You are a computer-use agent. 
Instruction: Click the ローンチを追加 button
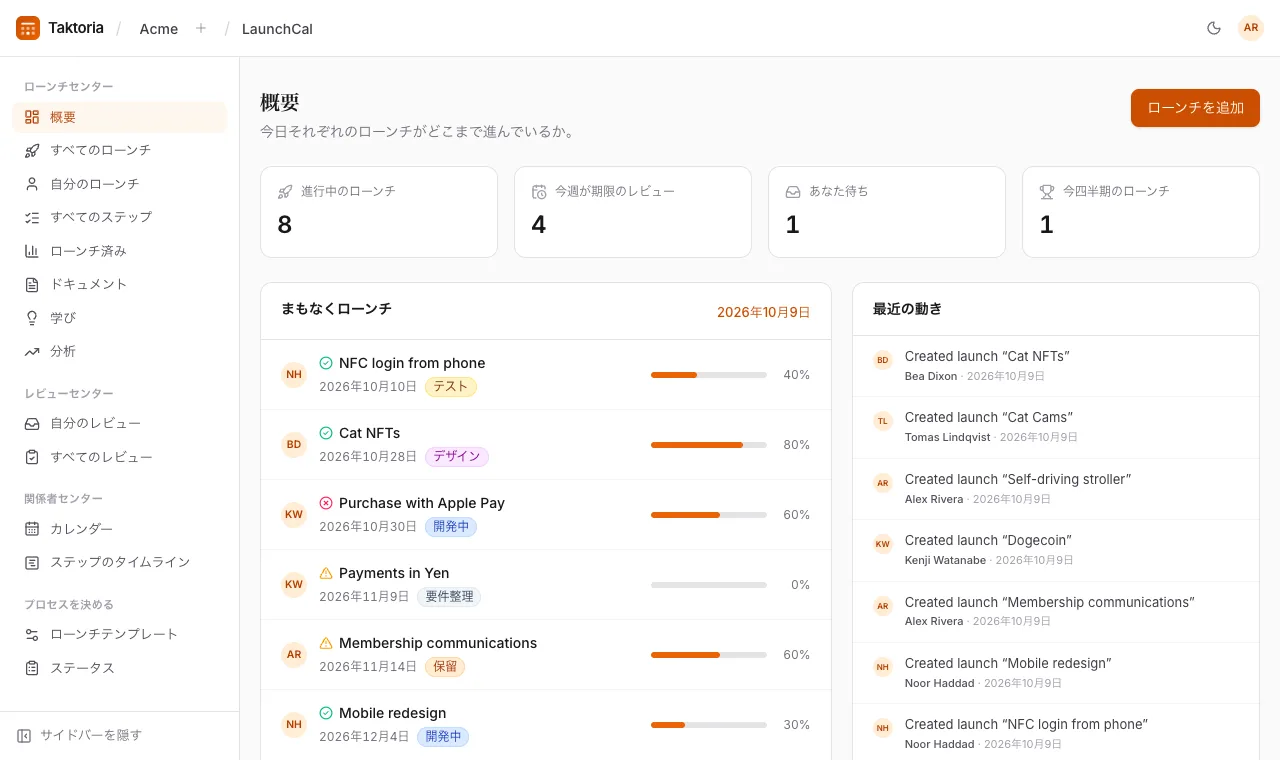click(1195, 108)
